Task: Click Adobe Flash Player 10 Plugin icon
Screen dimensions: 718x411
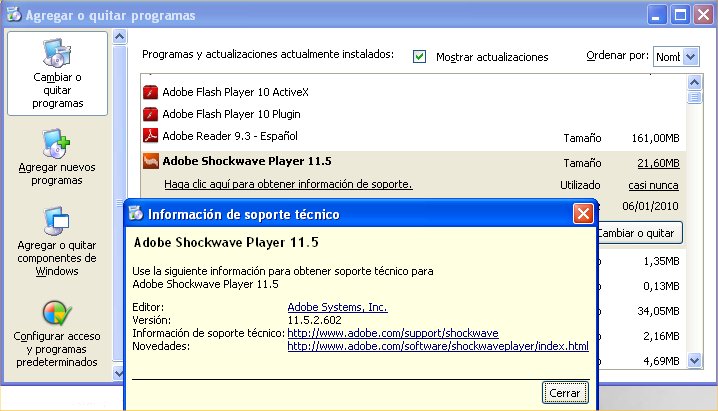Action: click(150, 114)
